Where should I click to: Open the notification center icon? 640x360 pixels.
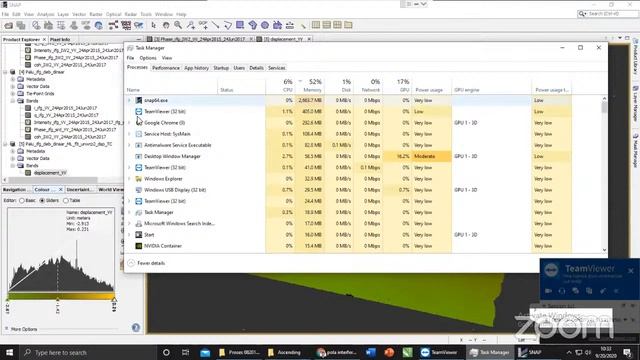click(x=628, y=352)
